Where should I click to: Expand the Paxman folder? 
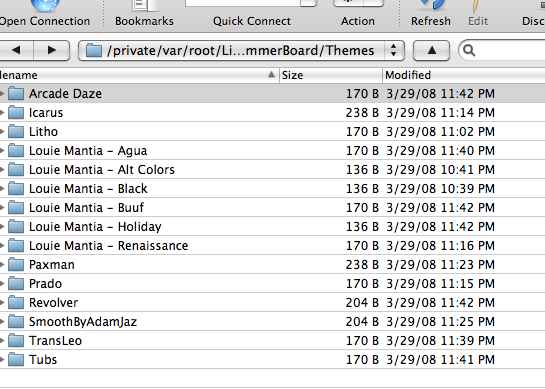pos(2,264)
